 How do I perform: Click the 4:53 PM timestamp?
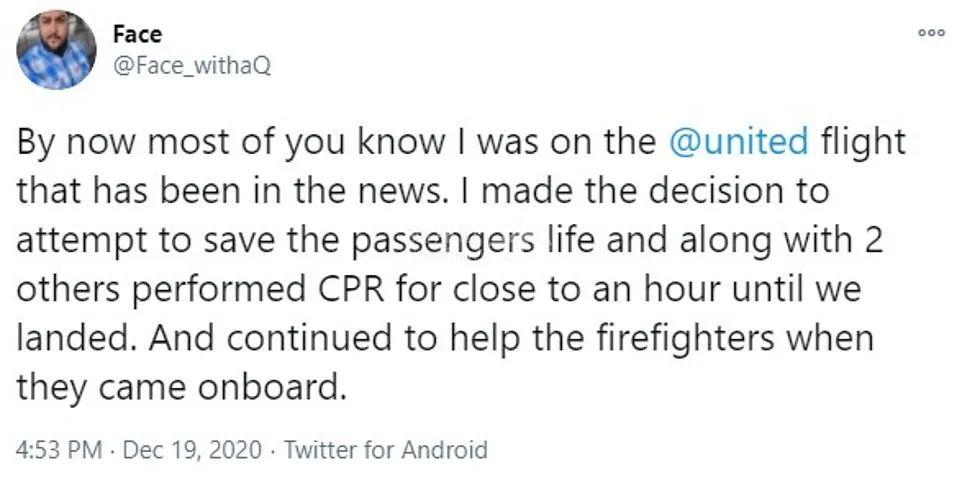61,449
